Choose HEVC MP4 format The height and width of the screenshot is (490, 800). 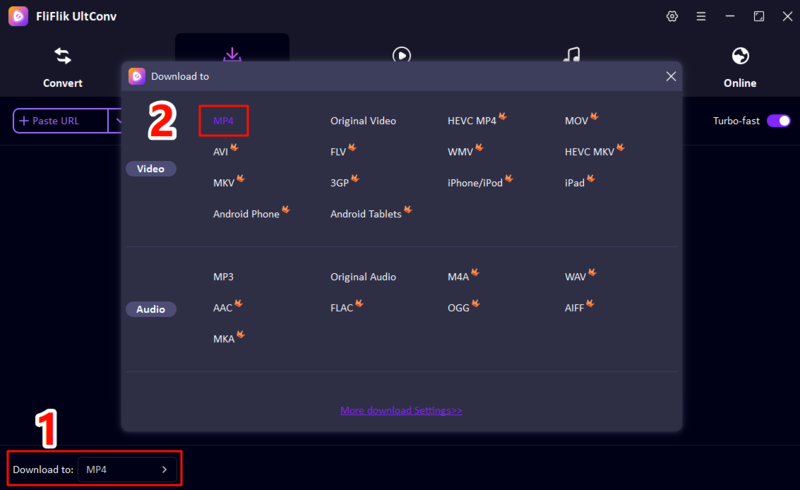tap(472, 121)
